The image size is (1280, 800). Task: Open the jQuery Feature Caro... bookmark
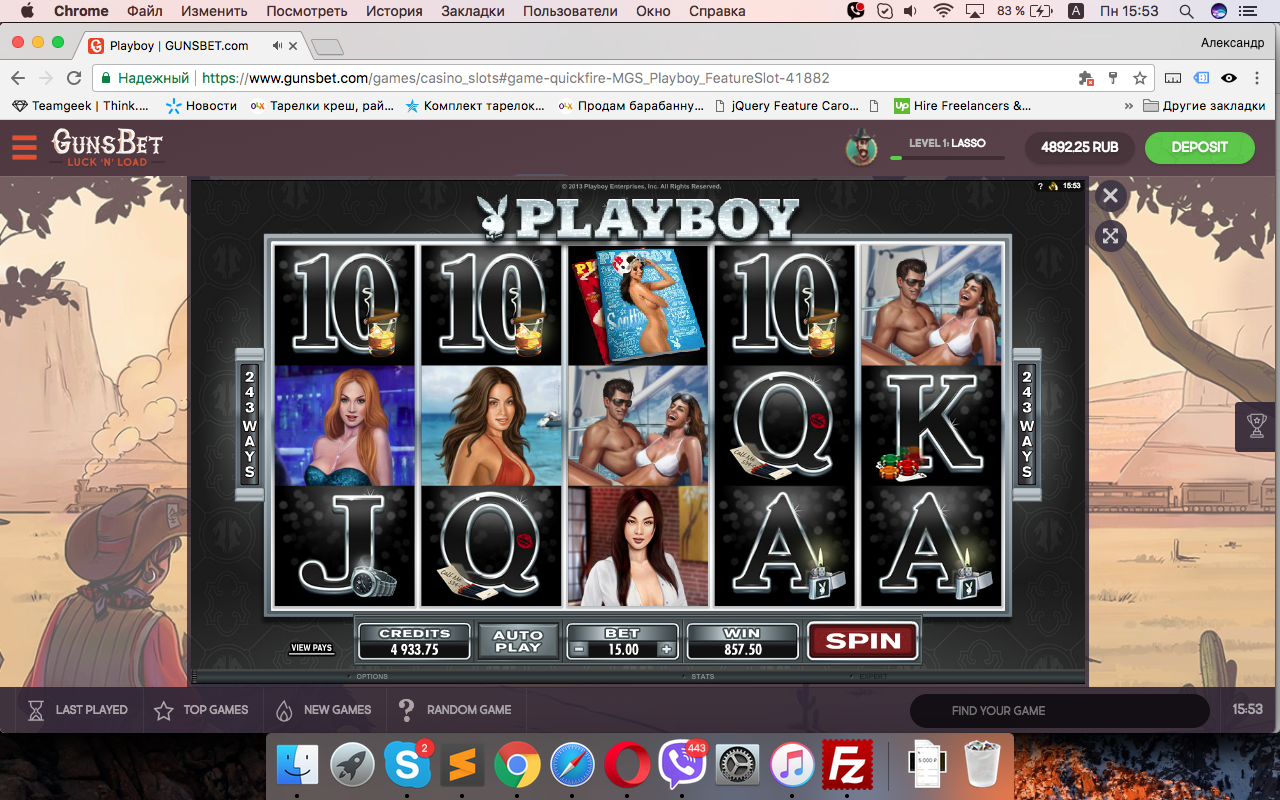point(787,105)
